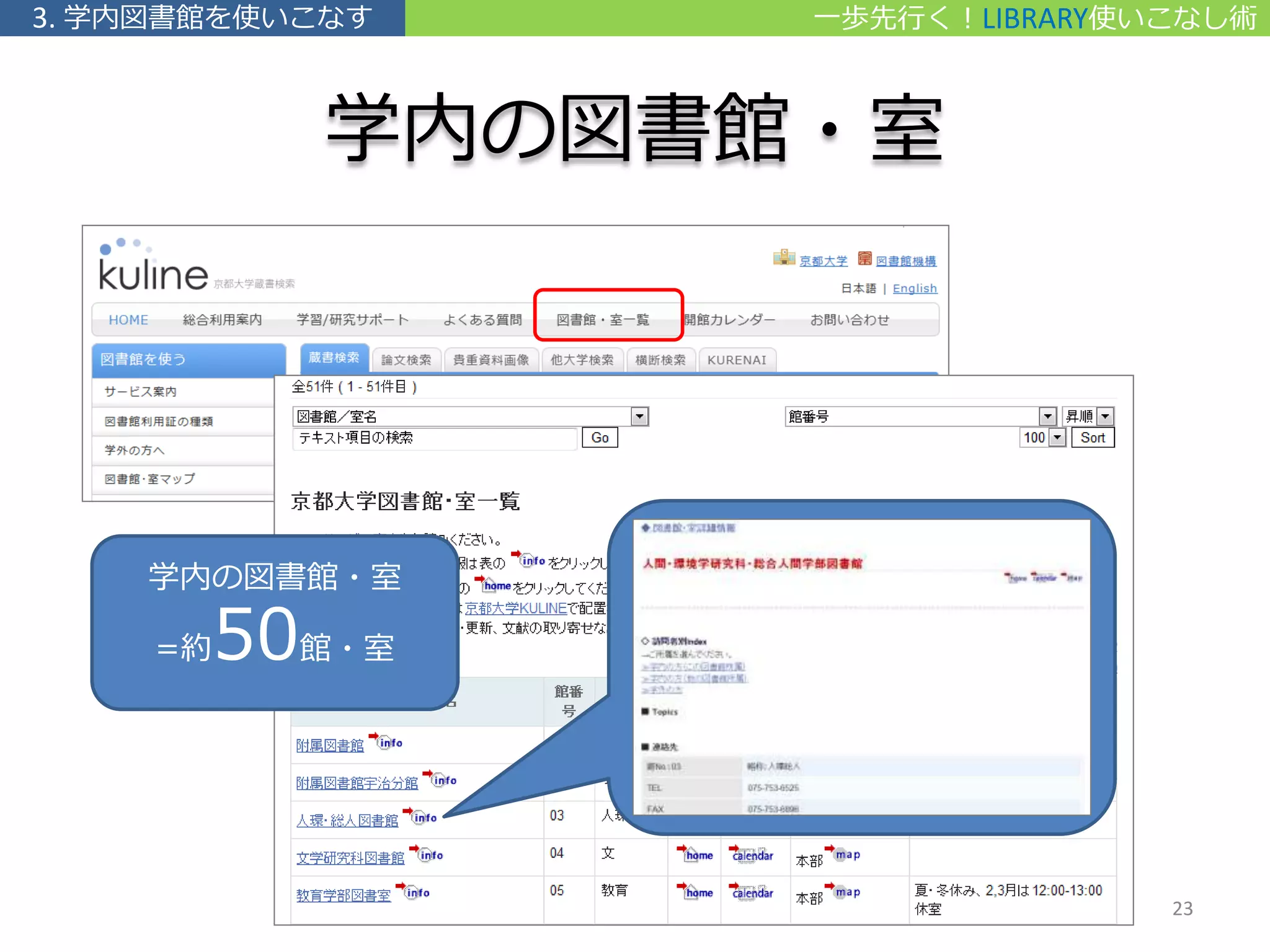Open map icon in row 05 教育

pos(843,891)
